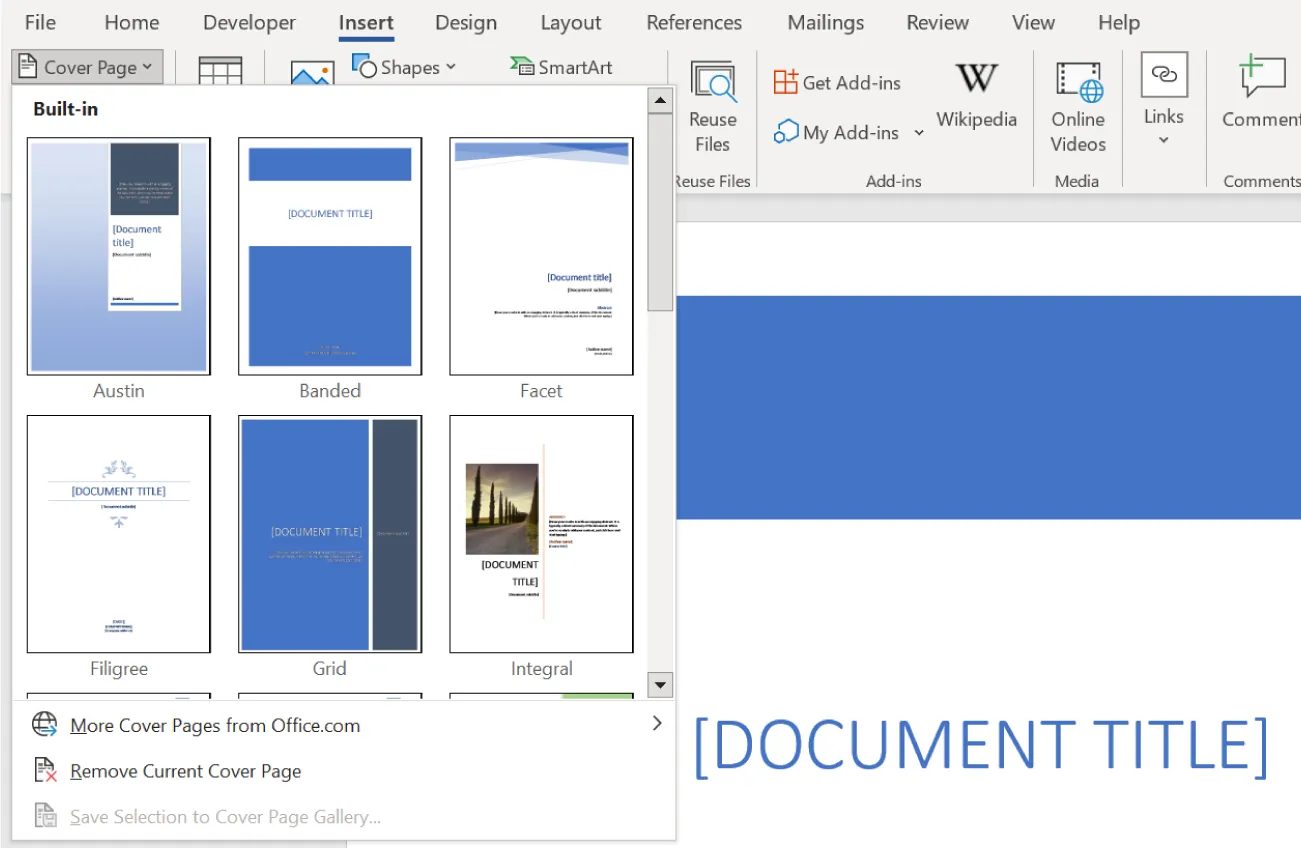Click the gallery scrollbar down arrow

click(659, 685)
